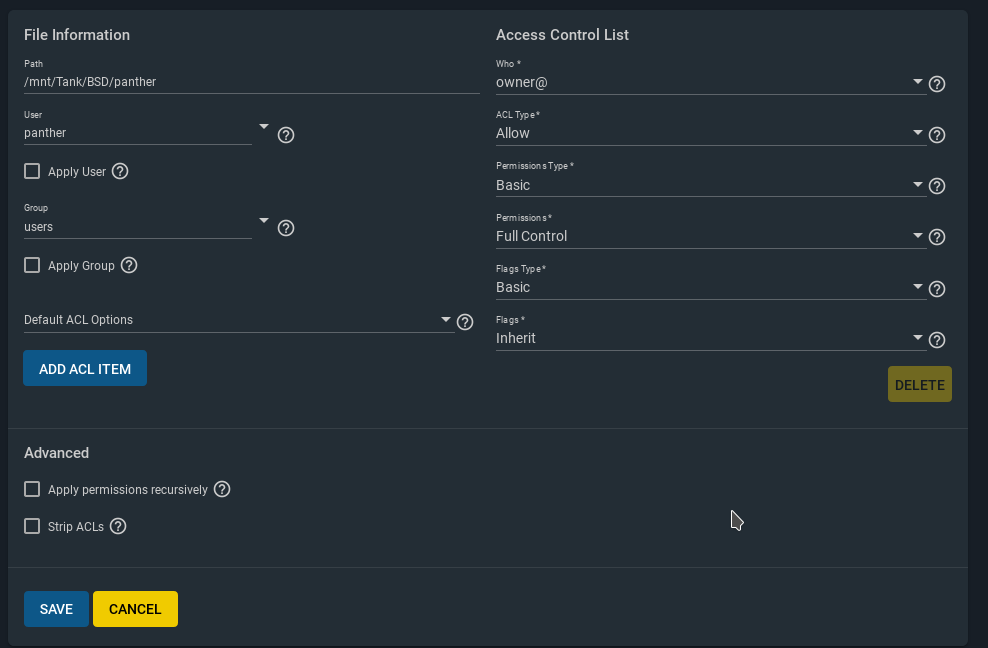988x648 pixels.
Task: Open help icon for Group field
Action: (x=285, y=228)
